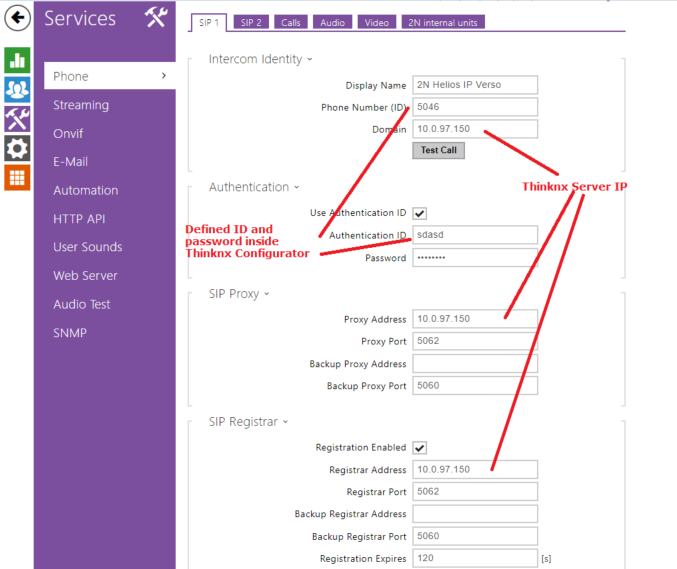Open Streaming in the services menu
The height and width of the screenshot is (569, 677).
click(81, 105)
